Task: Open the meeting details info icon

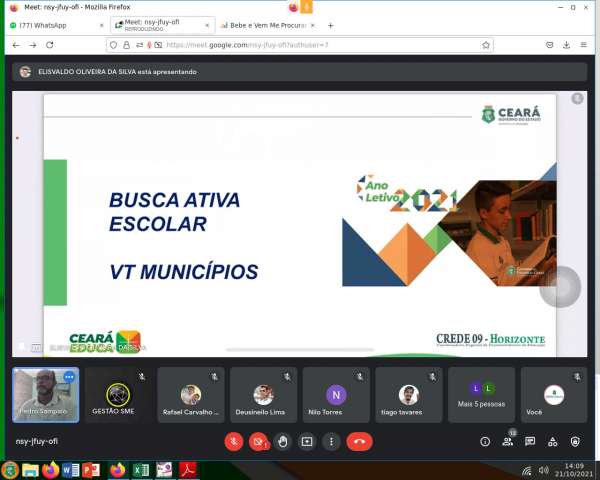Action: pyautogui.click(x=485, y=441)
